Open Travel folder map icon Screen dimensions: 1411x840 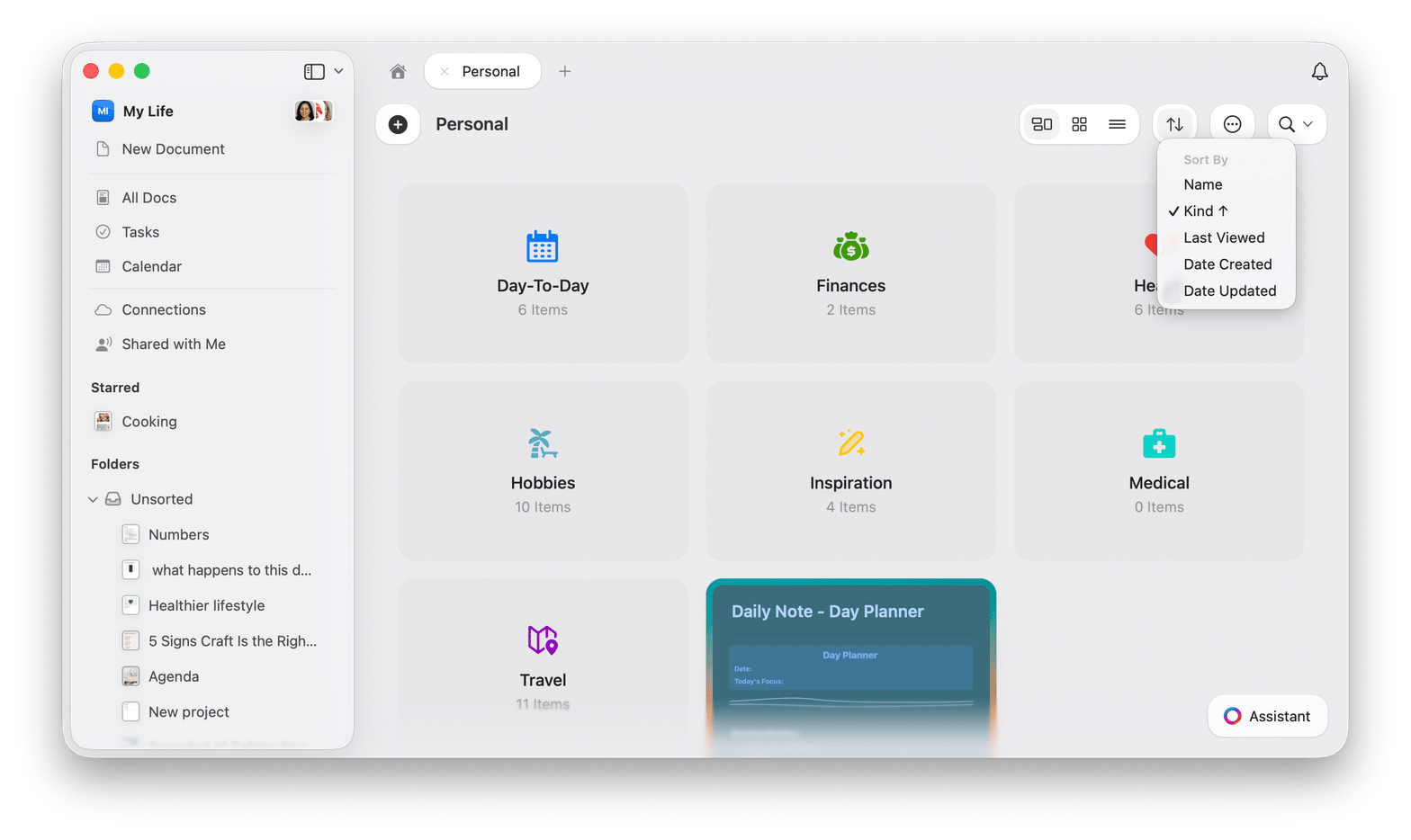point(543,639)
